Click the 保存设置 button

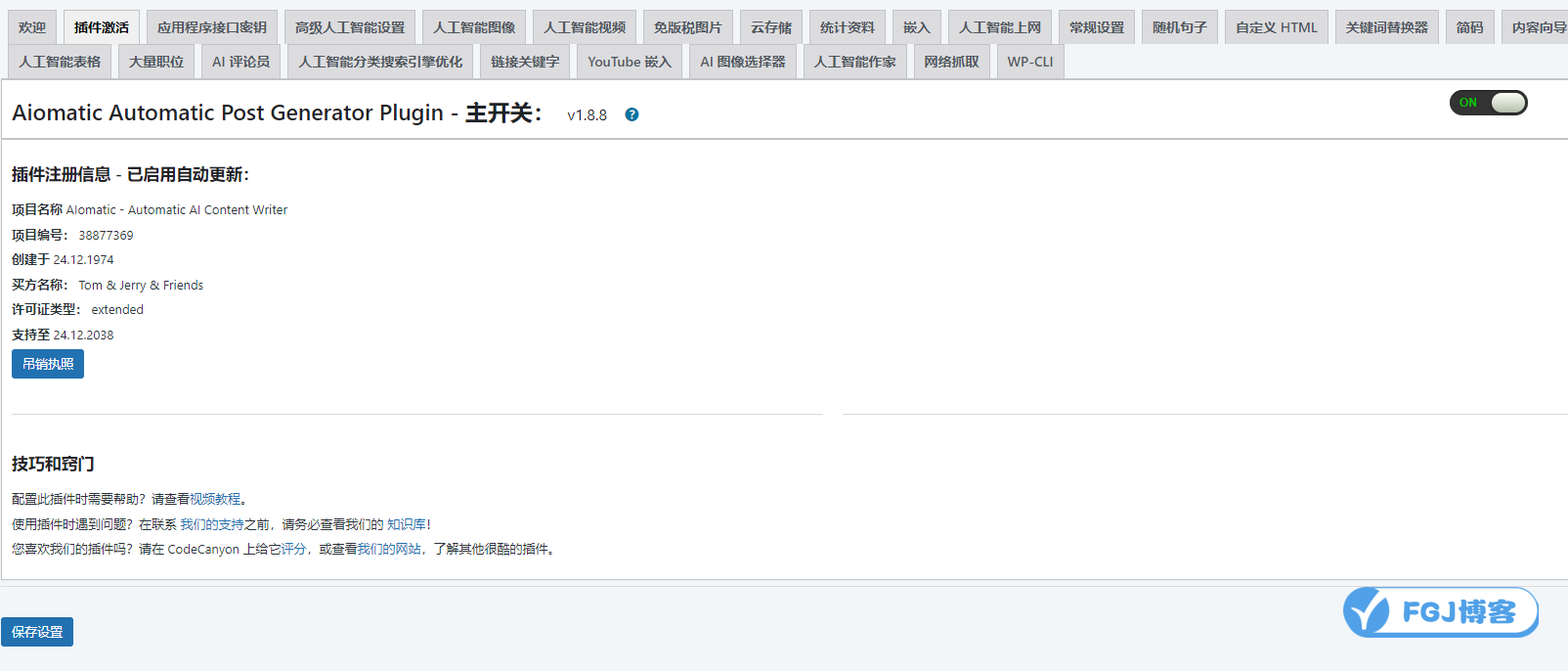pos(37,632)
